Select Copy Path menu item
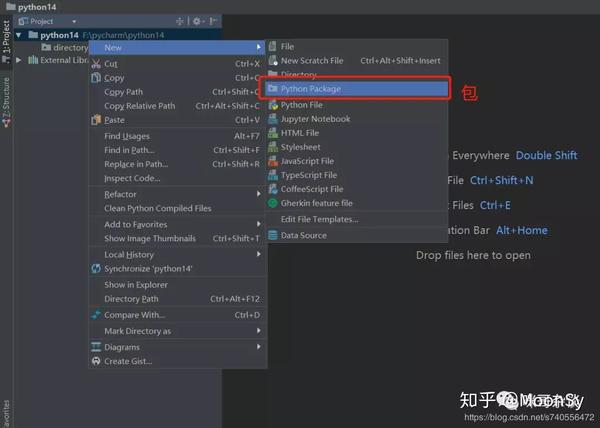Screen dimensions: 600x428 pos(178,92)
